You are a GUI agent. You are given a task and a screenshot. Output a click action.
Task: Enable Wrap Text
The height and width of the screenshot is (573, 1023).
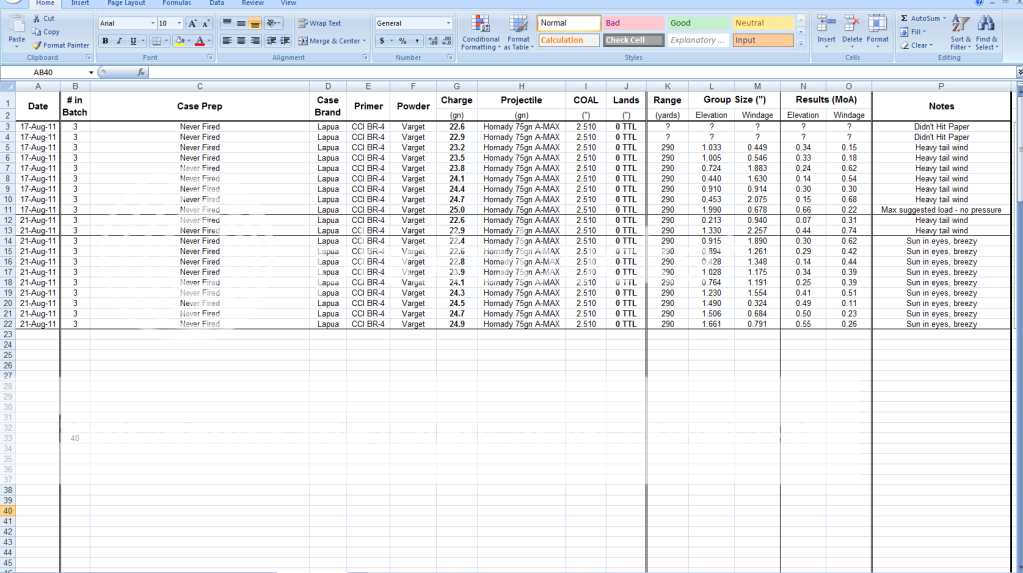(x=320, y=23)
